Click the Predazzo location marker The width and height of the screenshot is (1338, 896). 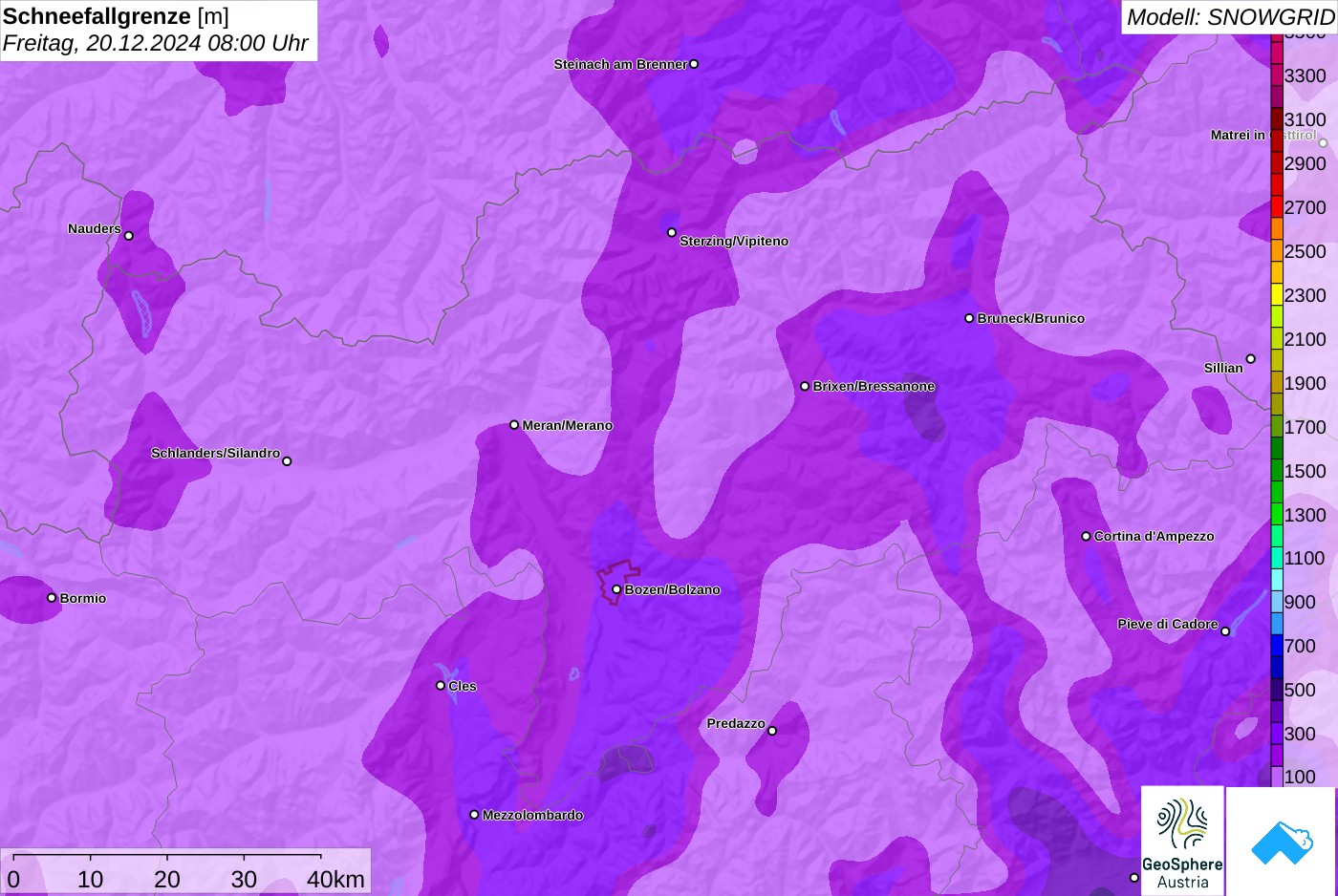click(772, 732)
